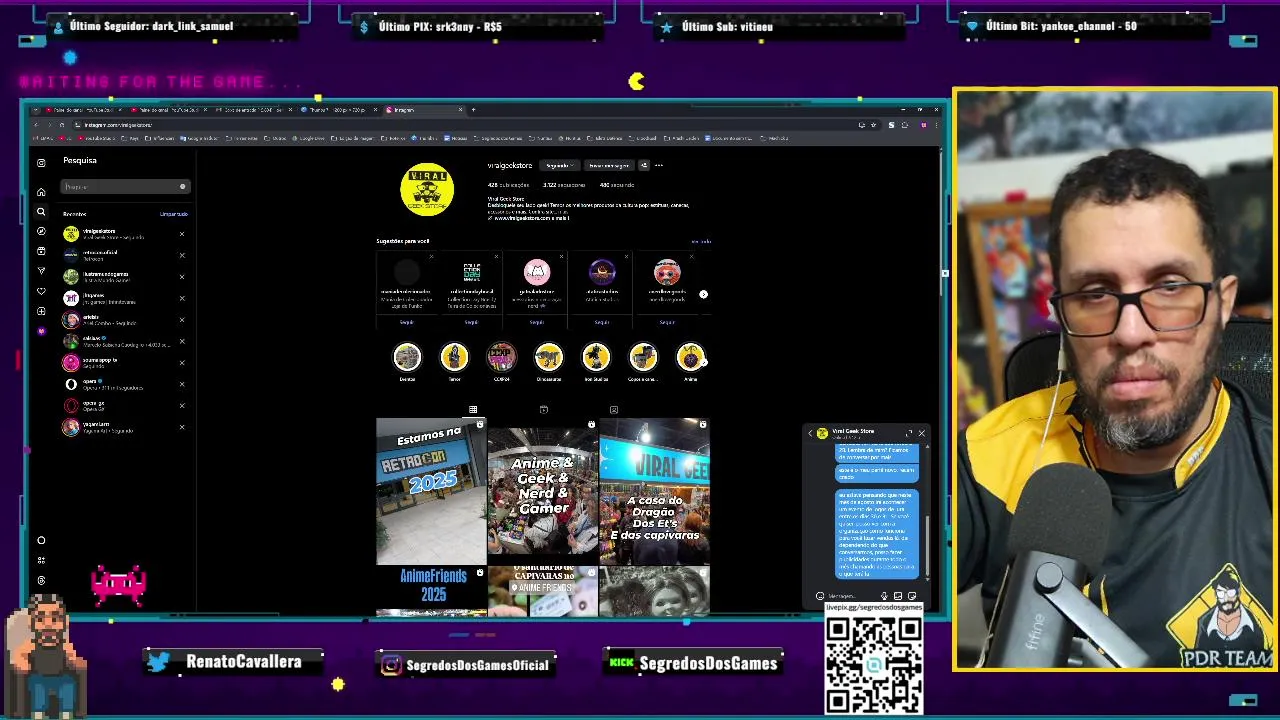Remove yagamiarn from recent searches
Viewport: 1280px width, 720px height.
pyautogui.click(x=182, y=427)
